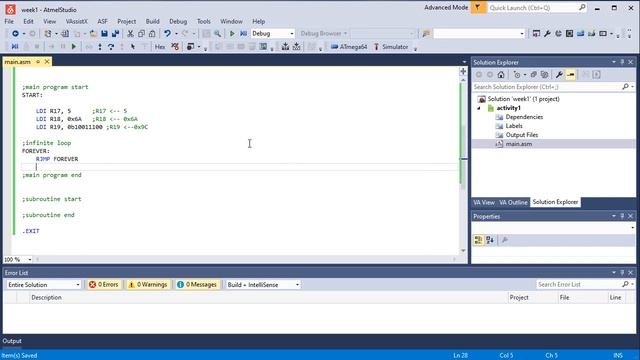Click the pending changes filter icon

click(517, 75)
